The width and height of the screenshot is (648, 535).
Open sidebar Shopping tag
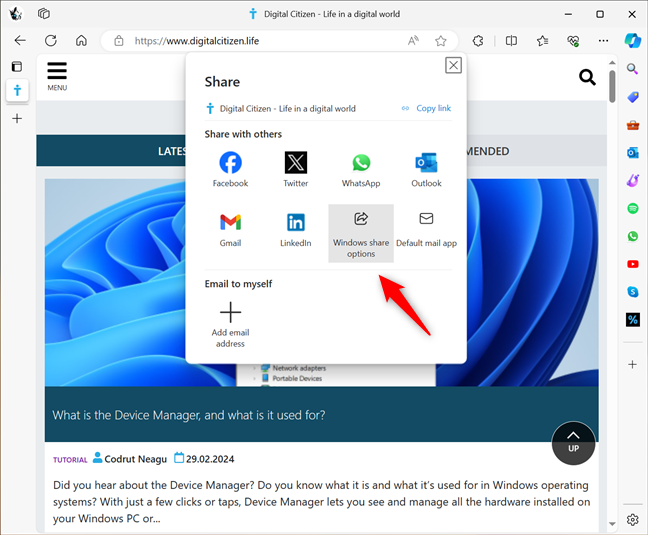(632, 97)
